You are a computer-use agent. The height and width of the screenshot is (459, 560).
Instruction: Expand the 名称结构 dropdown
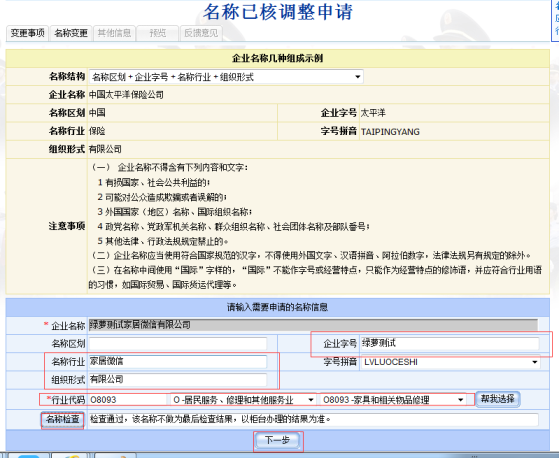226,77
